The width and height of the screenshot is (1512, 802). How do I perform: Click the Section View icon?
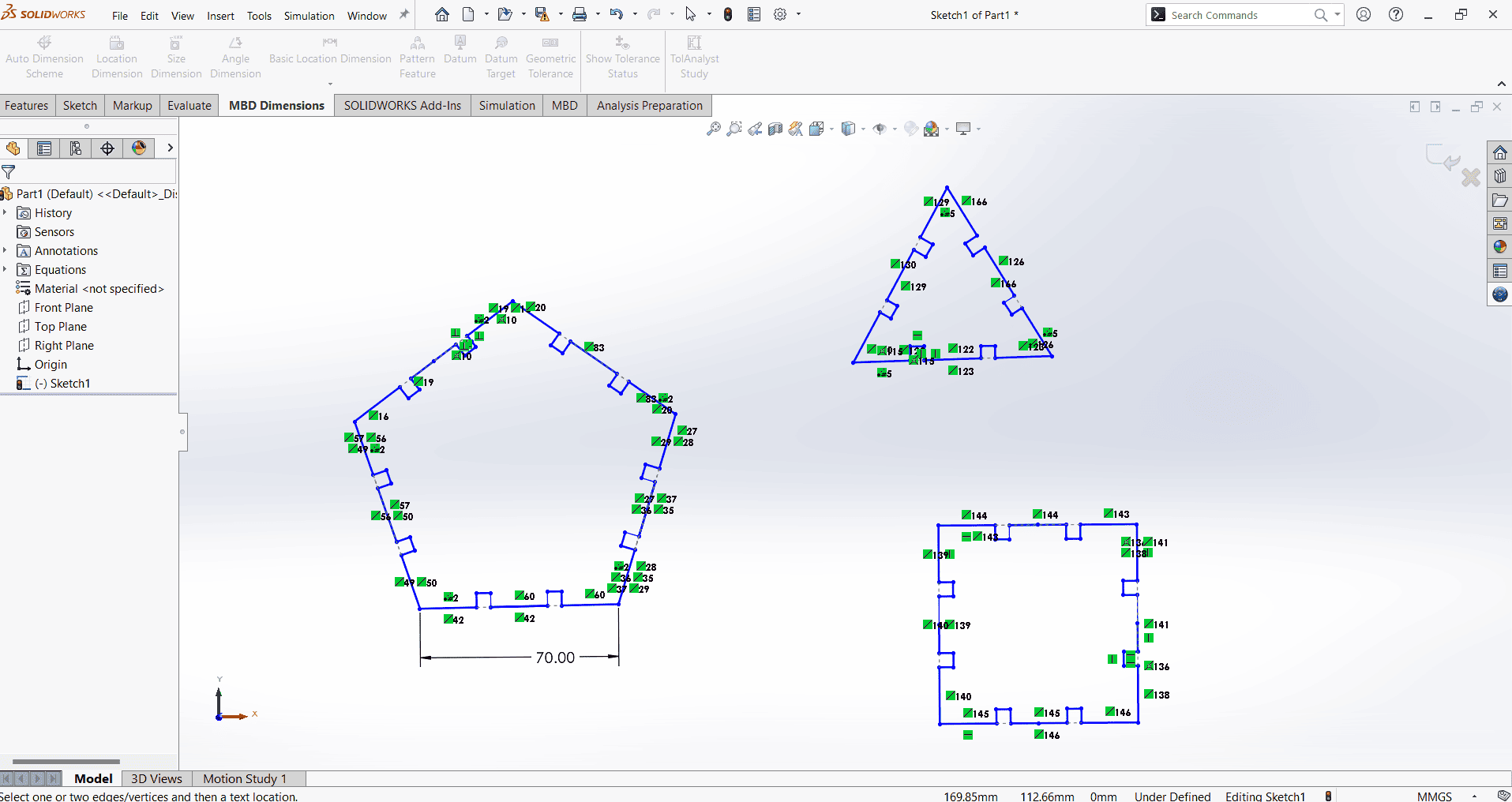775,129
